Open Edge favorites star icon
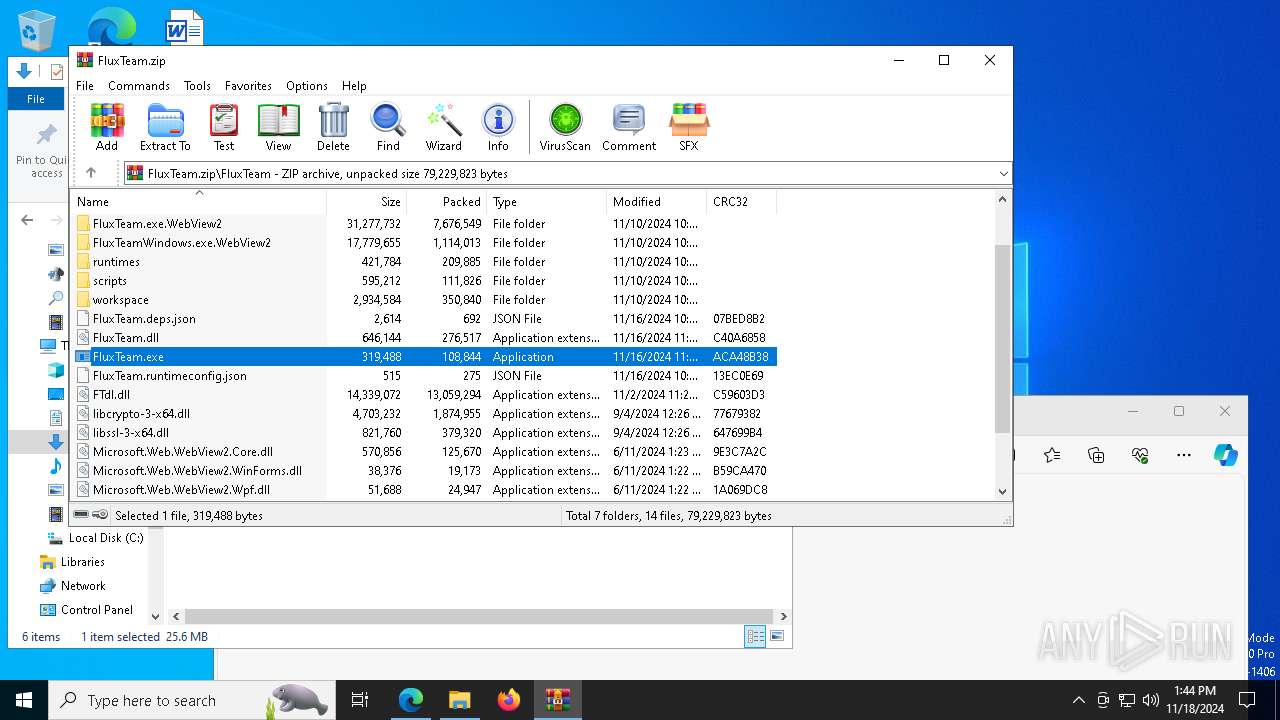1280x720 pixels. point(1052,455)
